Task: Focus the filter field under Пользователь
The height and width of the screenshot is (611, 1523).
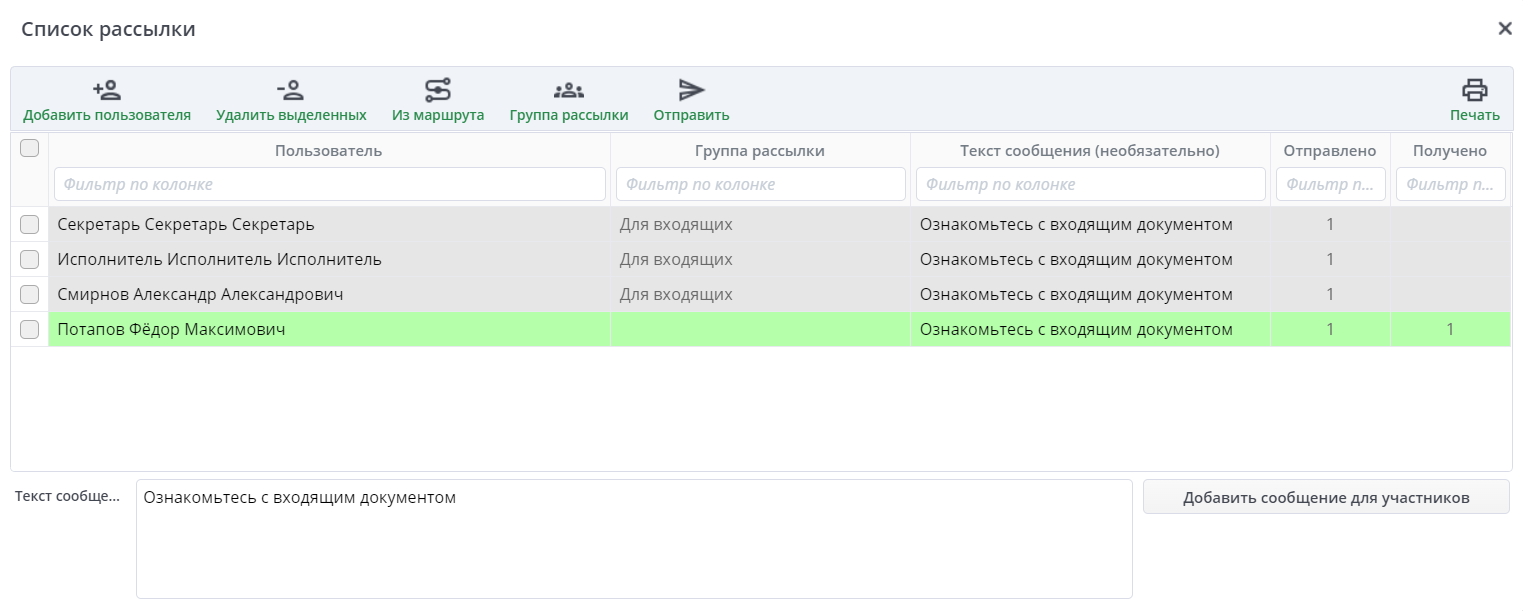Action: pyautogui.click(x=329, y=184)
